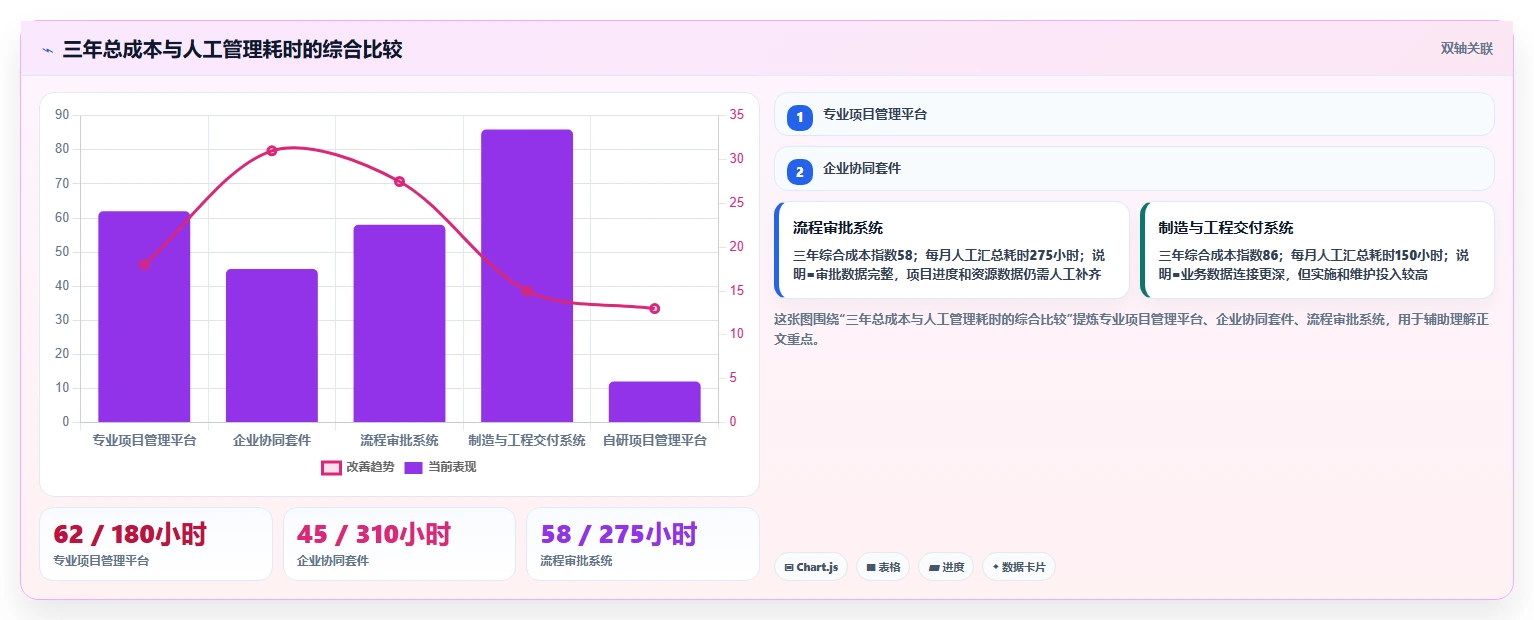Click the x-axis label 企业协同套件

coord(272,440)
